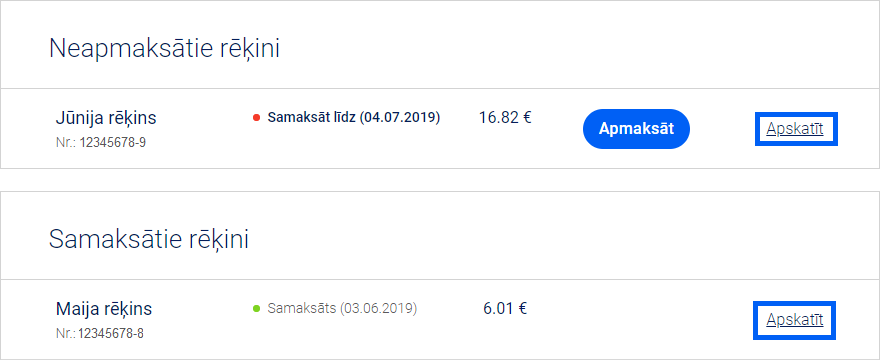This screenshot has height=360, width=880.
Task: Click bill number 12345678-8
Action: pos(111,334)
